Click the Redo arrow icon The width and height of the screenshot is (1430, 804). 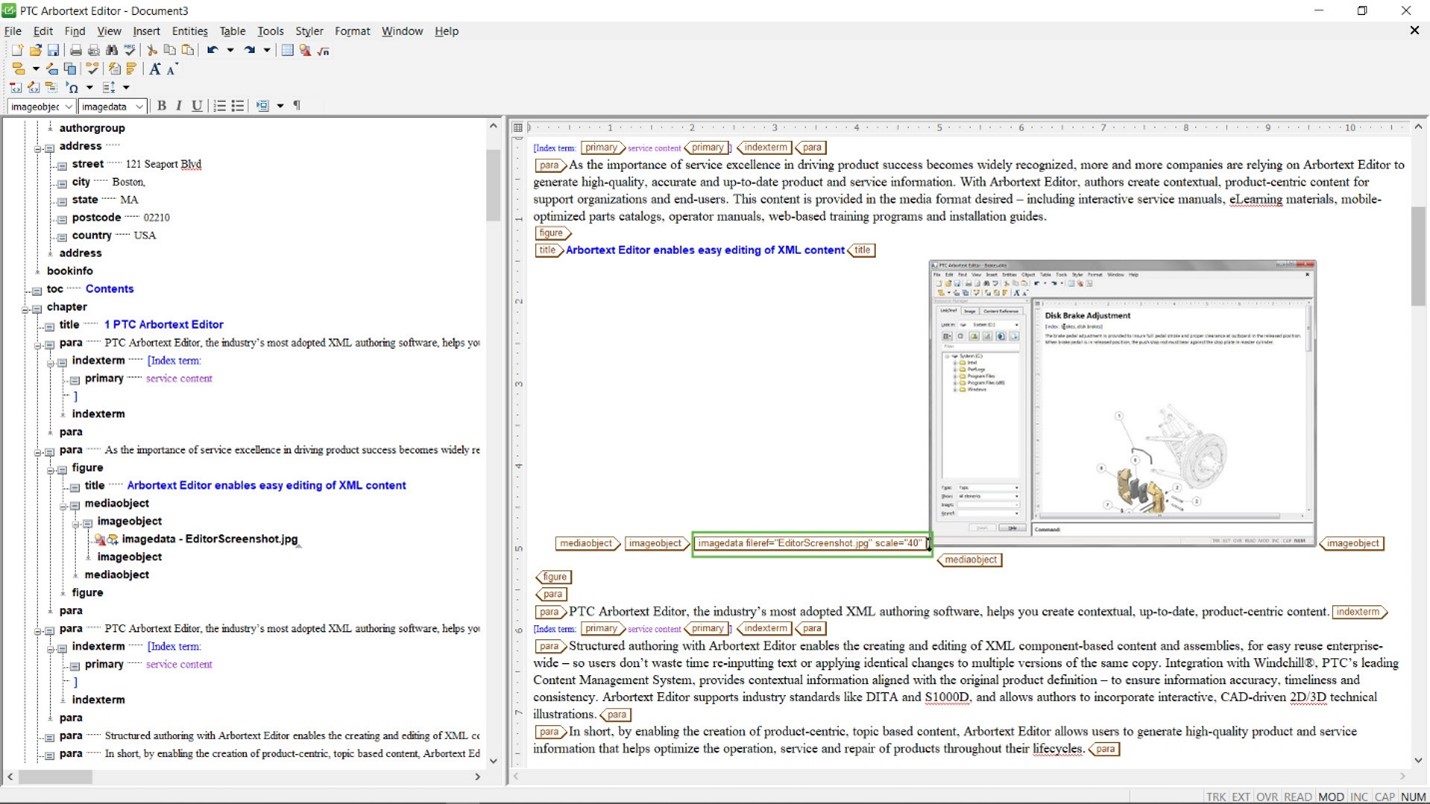[250, 50]
